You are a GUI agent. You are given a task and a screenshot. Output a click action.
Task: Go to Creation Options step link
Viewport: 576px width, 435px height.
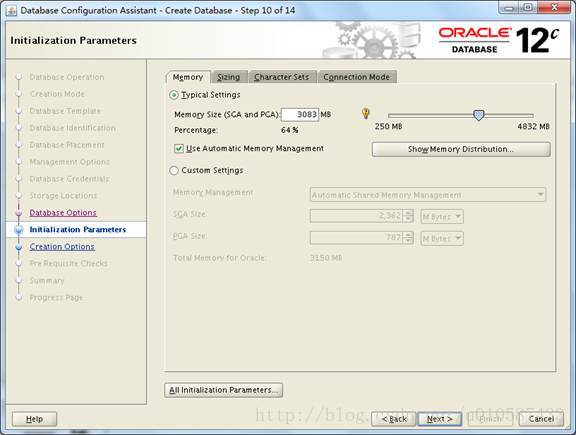[x=62, y=247]
